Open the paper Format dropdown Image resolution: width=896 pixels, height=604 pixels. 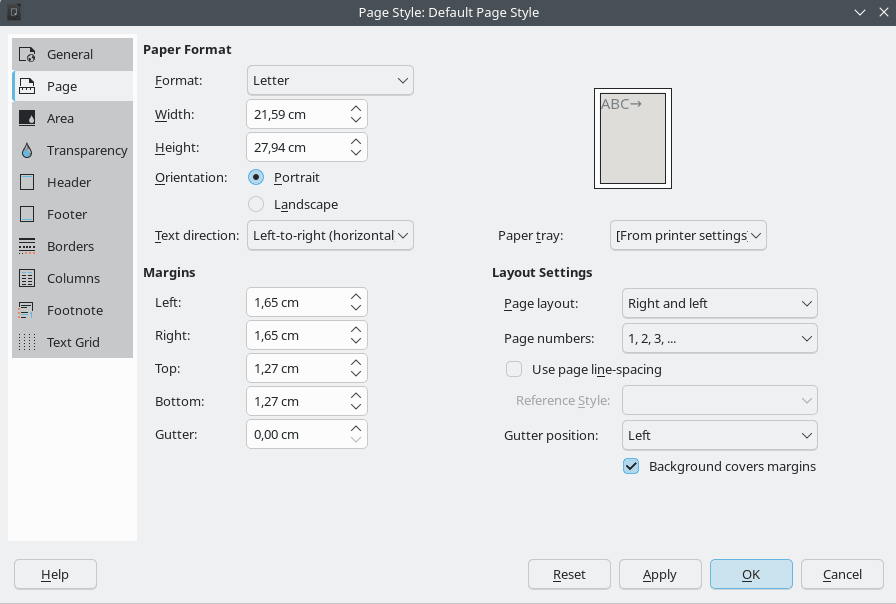[329, 80]
